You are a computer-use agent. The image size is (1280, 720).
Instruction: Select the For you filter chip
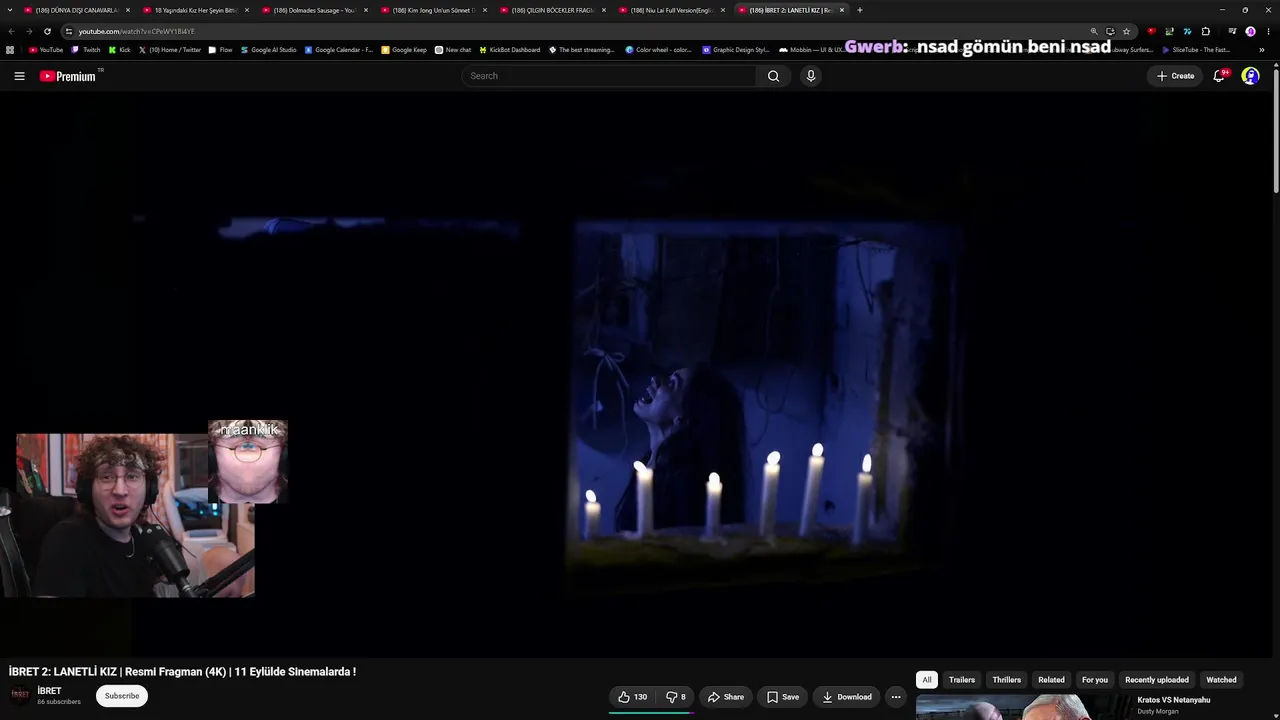(1095, 680)
